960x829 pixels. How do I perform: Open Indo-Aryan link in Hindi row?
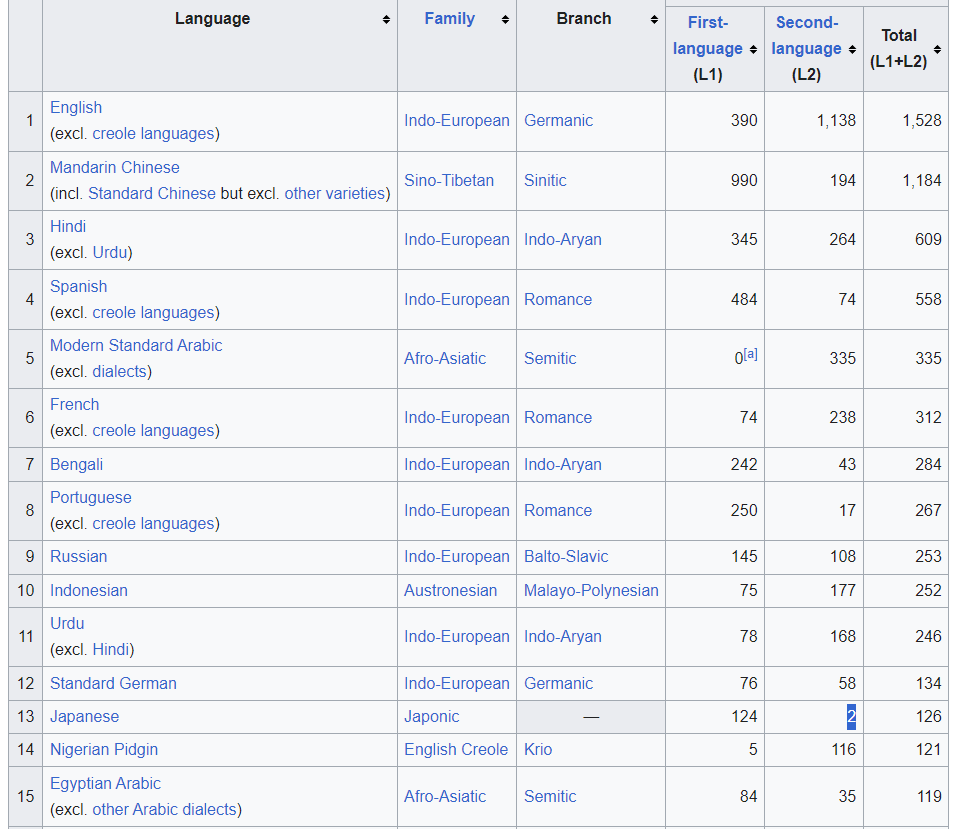click(x=563, y=239)
